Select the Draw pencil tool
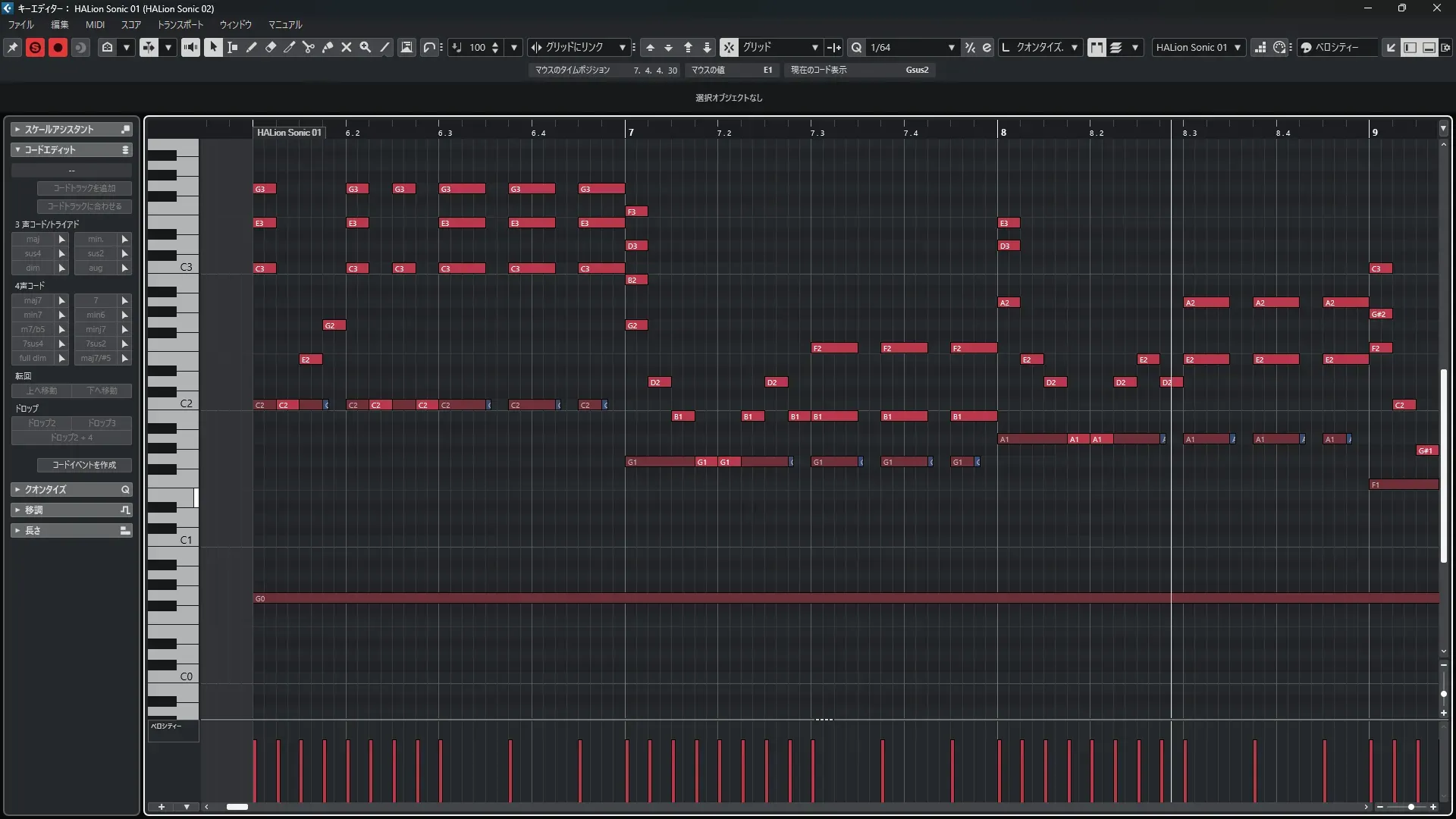The width and height of the screenshot is (1456, 819). point(252,47)
